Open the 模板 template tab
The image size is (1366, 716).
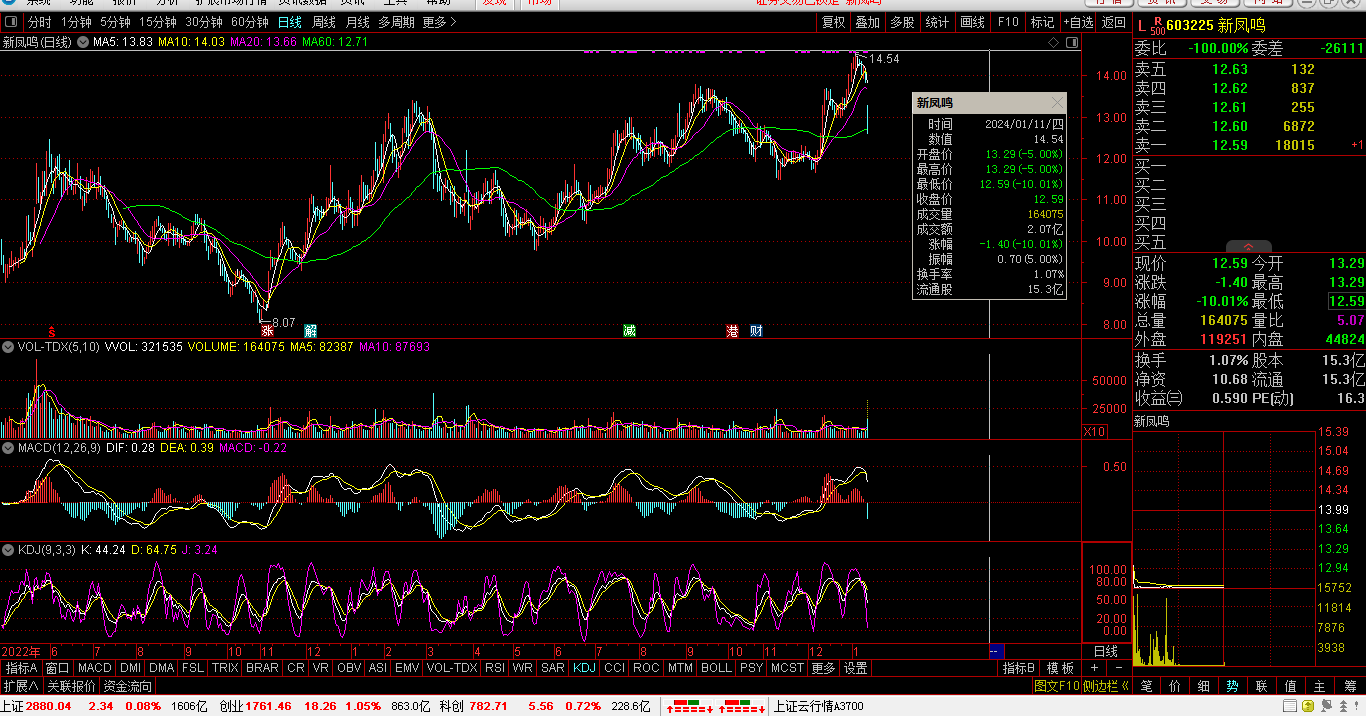1061,668
